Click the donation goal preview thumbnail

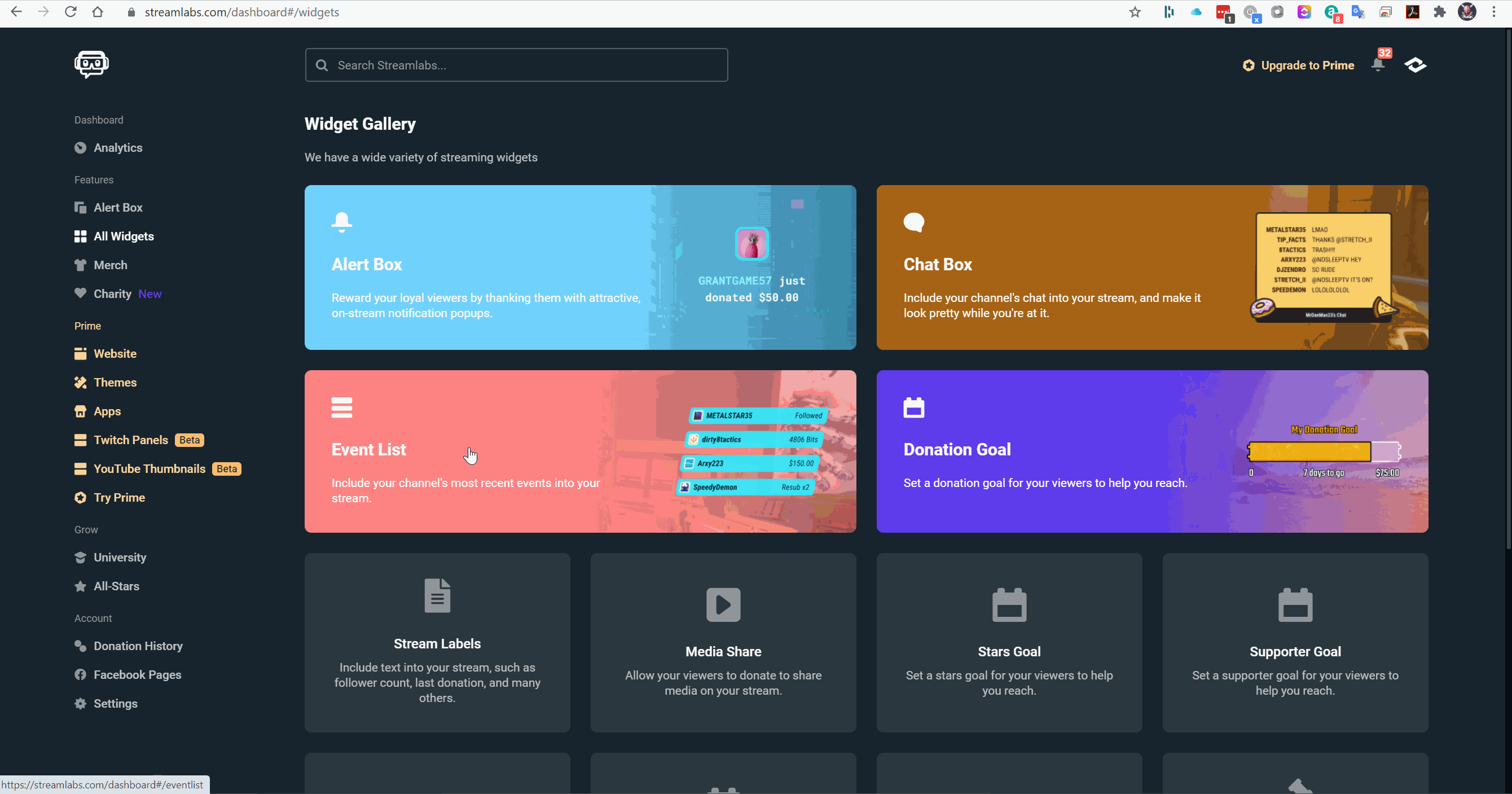tap(1324, 451)
